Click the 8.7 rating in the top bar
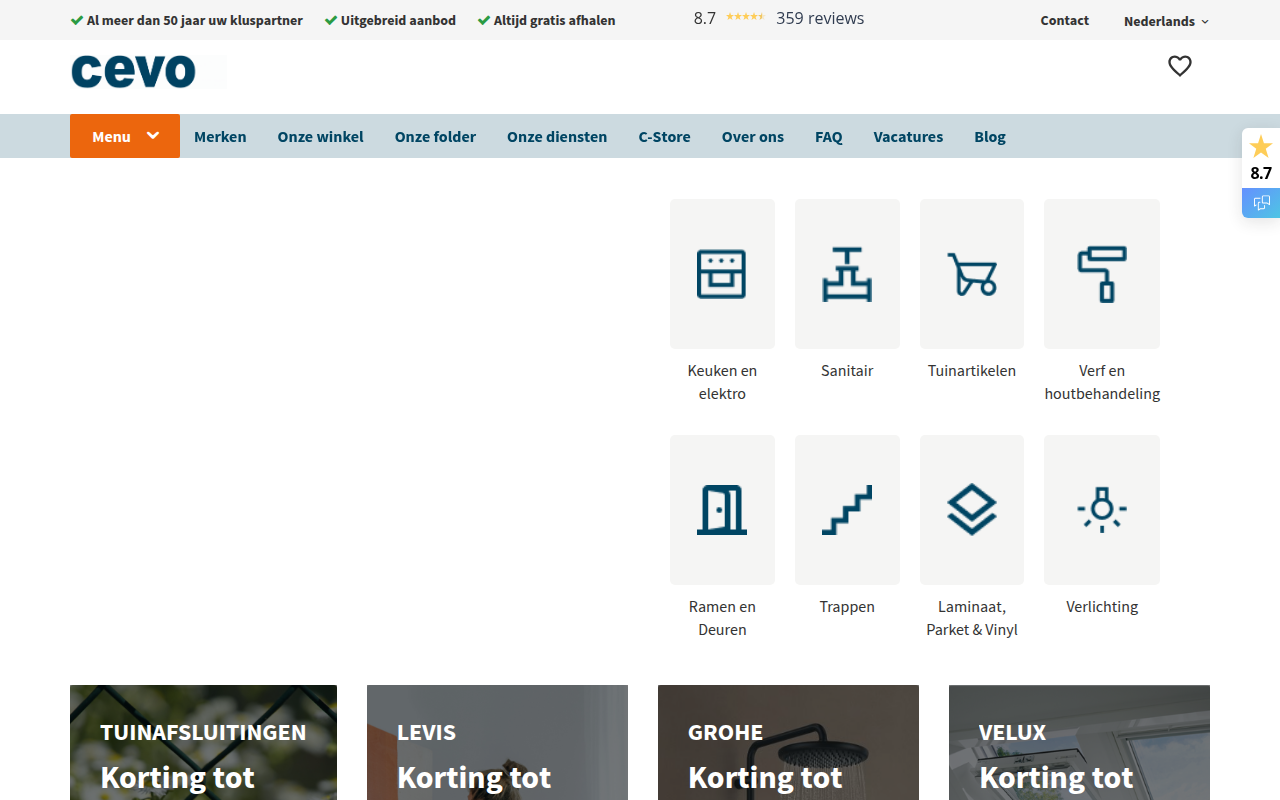 point(705,18)
